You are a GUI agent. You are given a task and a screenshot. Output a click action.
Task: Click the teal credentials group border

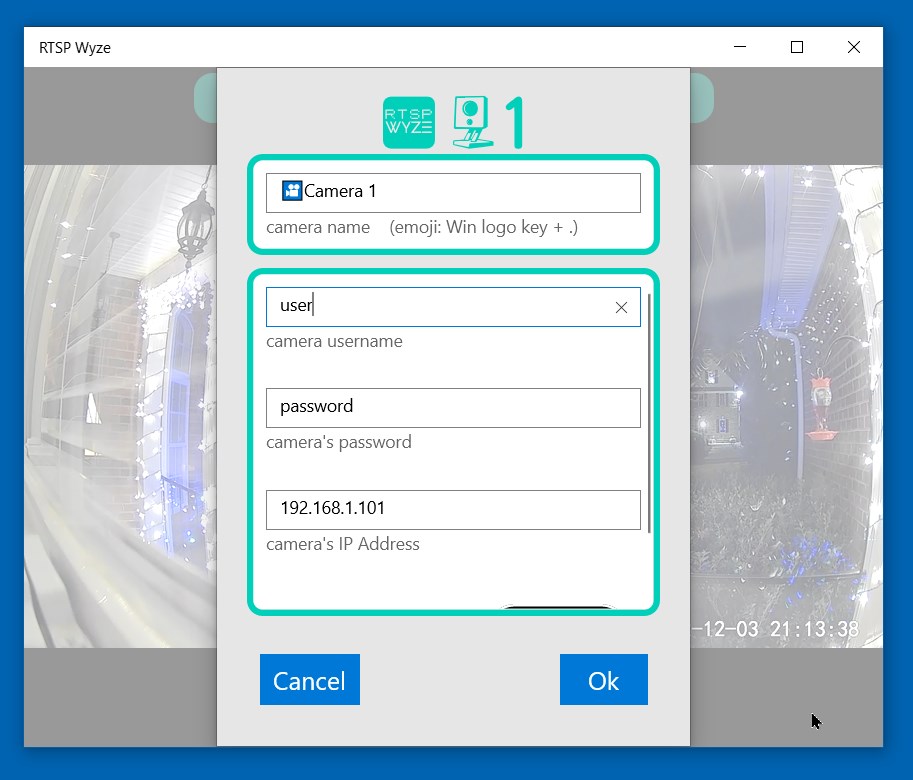[x=453, y=270]
